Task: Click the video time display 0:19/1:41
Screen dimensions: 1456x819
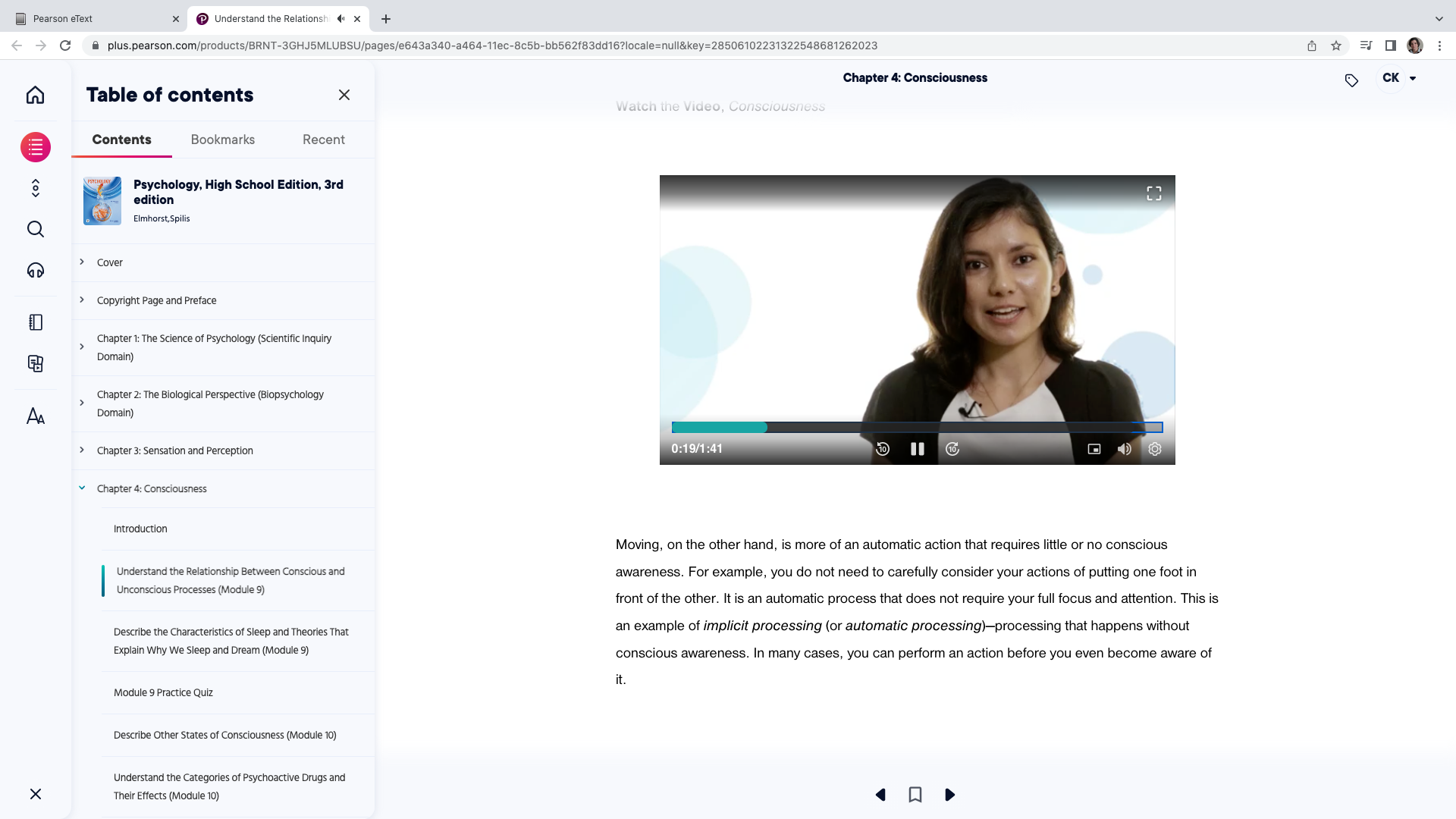Action: click(x=697, y=449)
